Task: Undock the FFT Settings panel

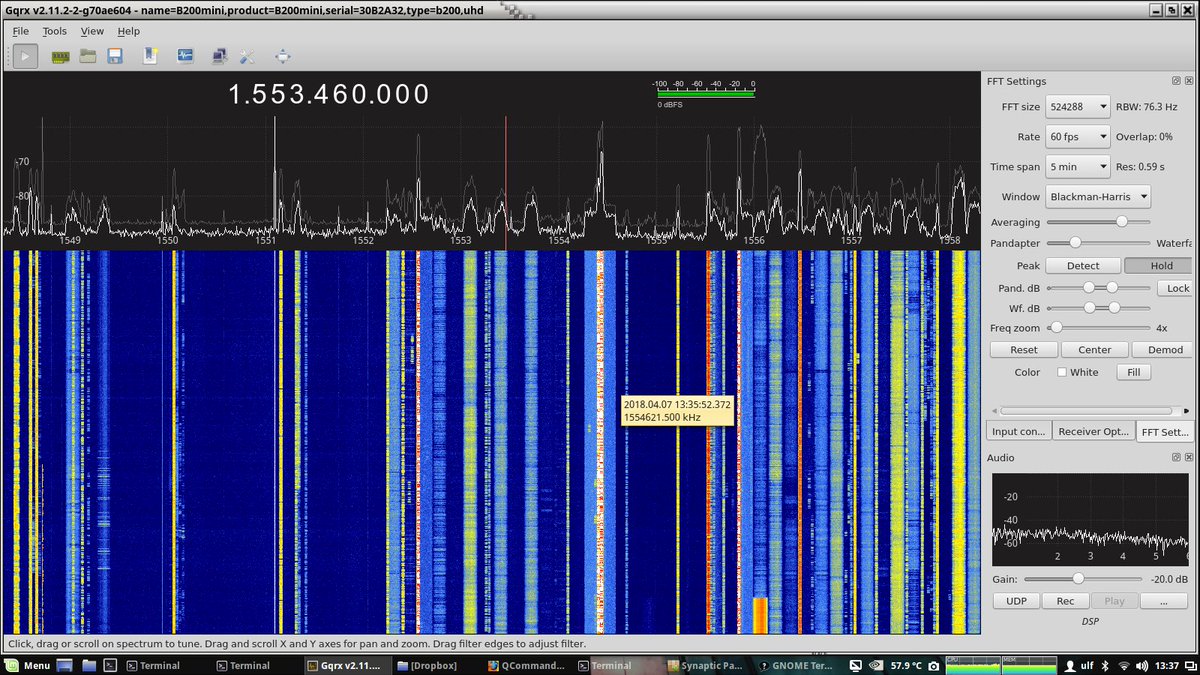Action: (x=1176, y=81)
